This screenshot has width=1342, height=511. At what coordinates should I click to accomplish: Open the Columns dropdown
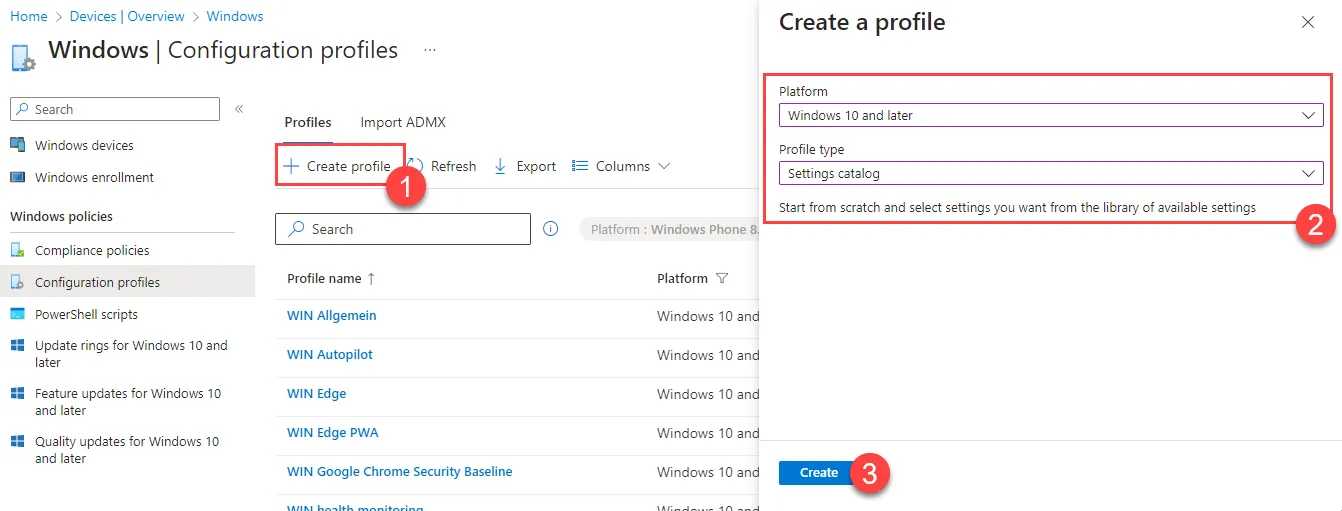tap(620, 166)
